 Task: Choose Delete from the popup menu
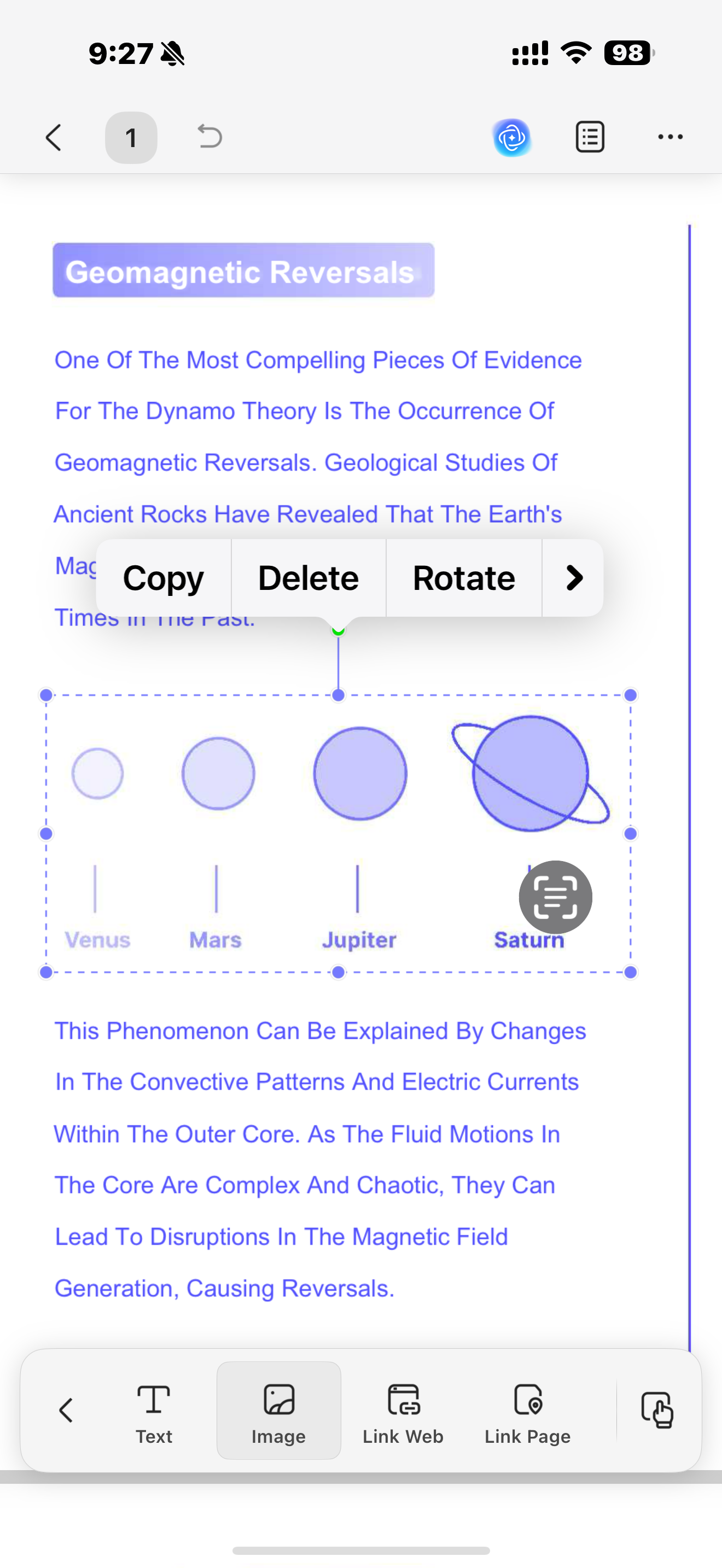[x=308, y=578]
